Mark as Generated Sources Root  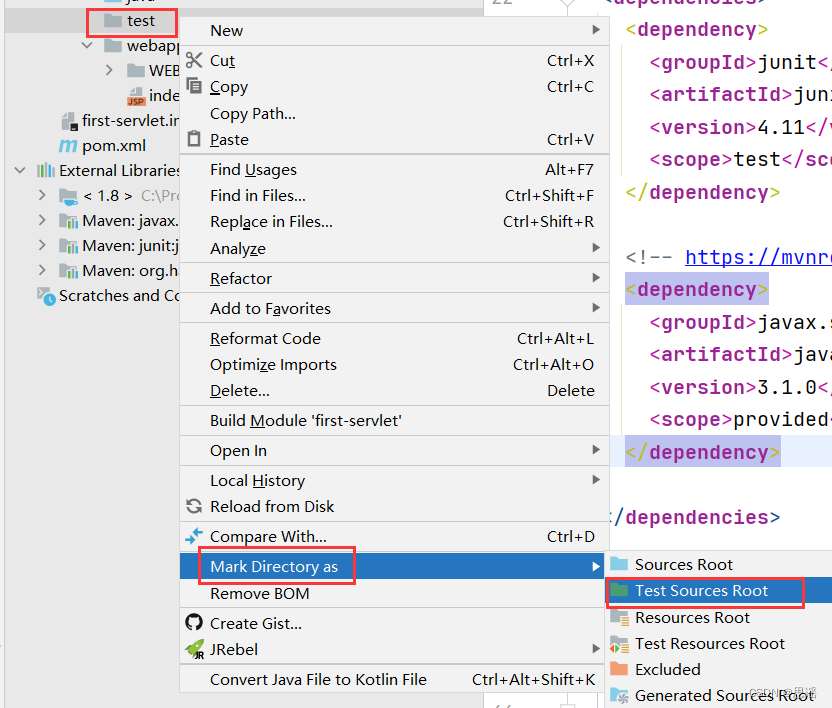tap(718, 695)
